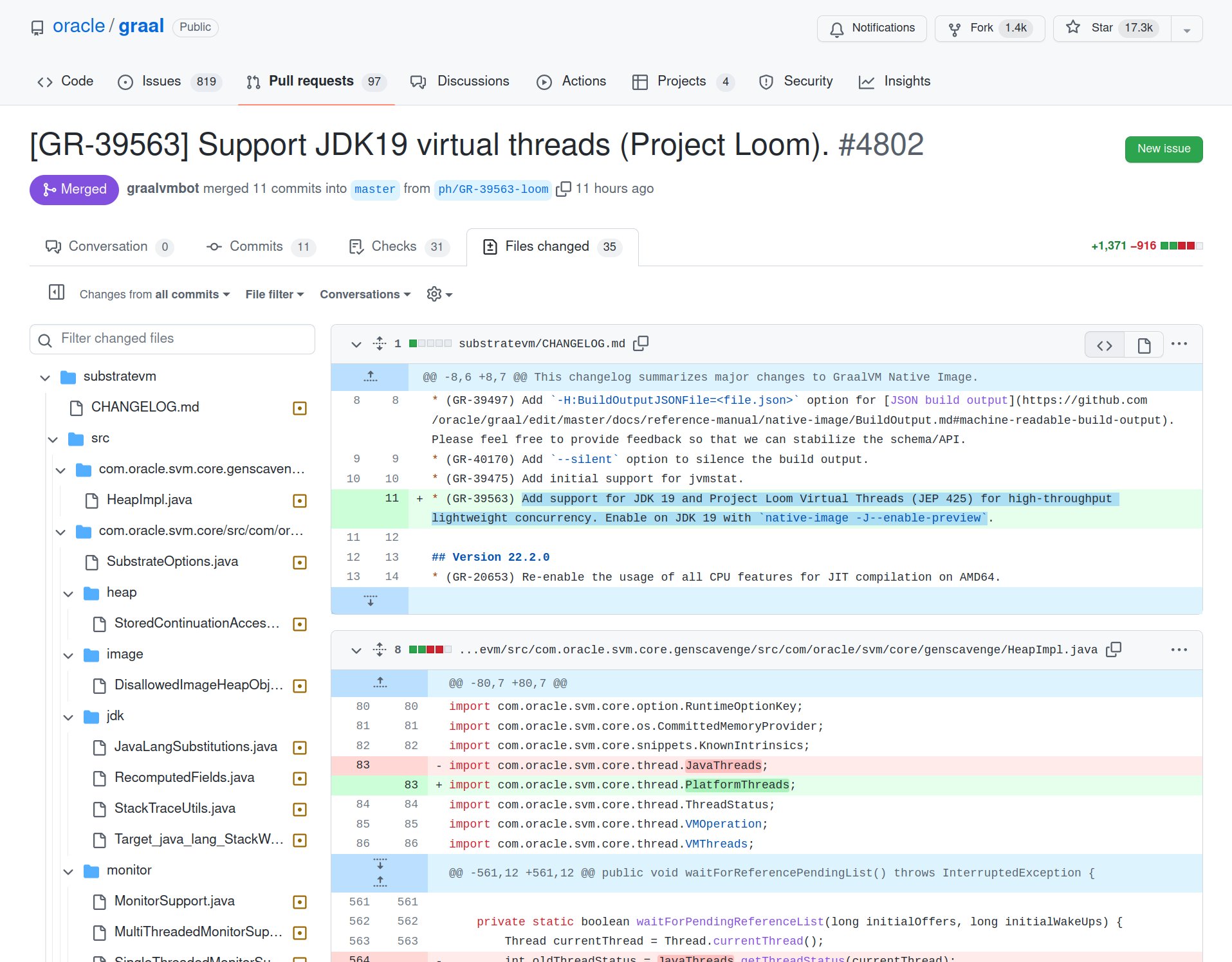1232x962 pixels.
Task: Open the diff settings gear menu
Action: pos(439,295)
